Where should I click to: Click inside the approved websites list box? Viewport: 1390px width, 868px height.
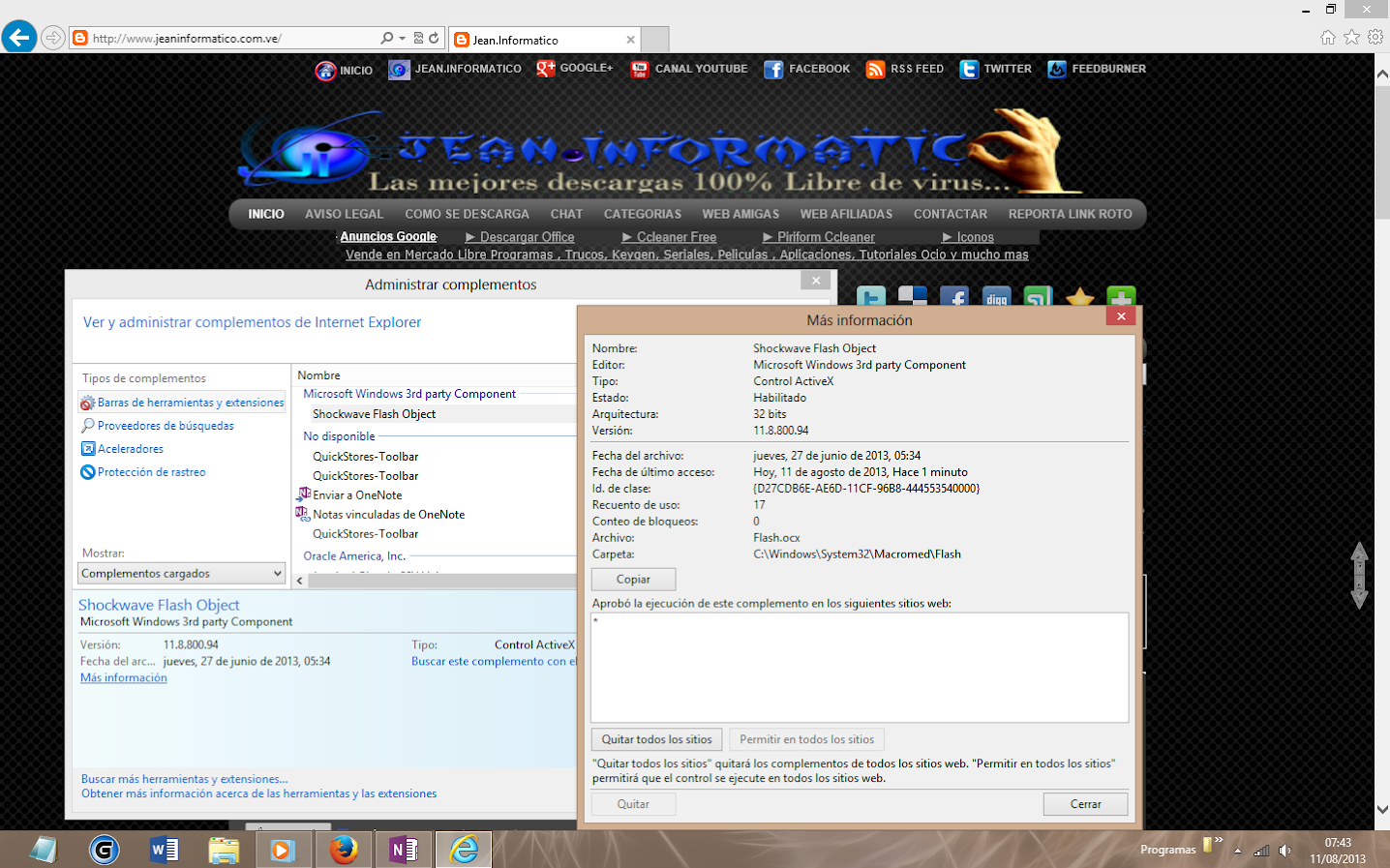860,668
